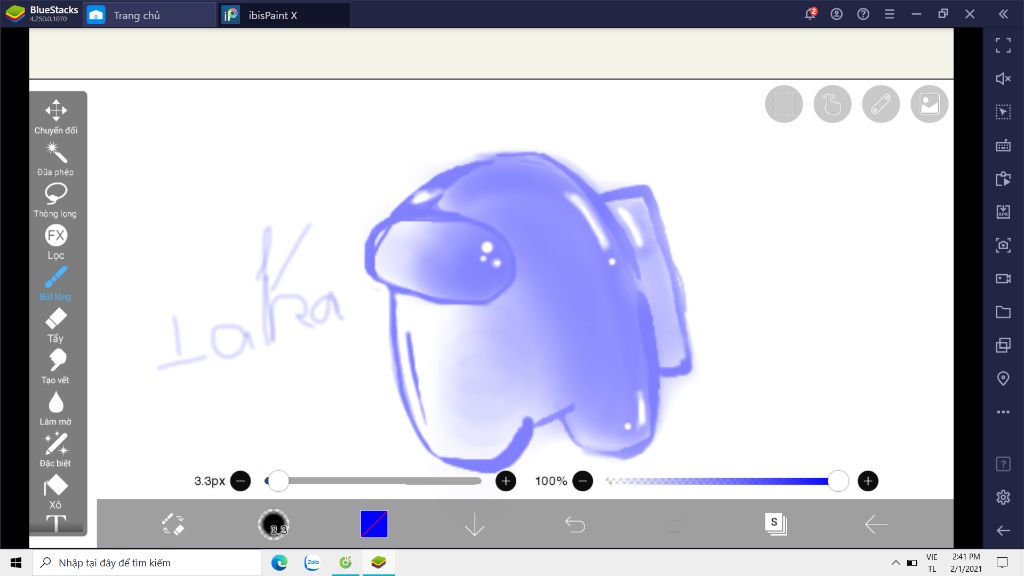Image resolution: width=1024 pixels, height=576 pixels.
Task: Select the text T tool
Action: (x=56, y=523)
